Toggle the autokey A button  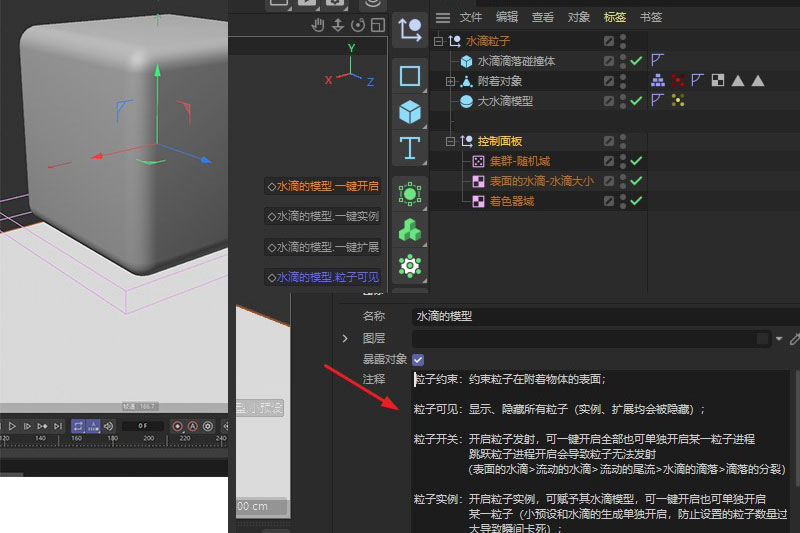(192, 426)
